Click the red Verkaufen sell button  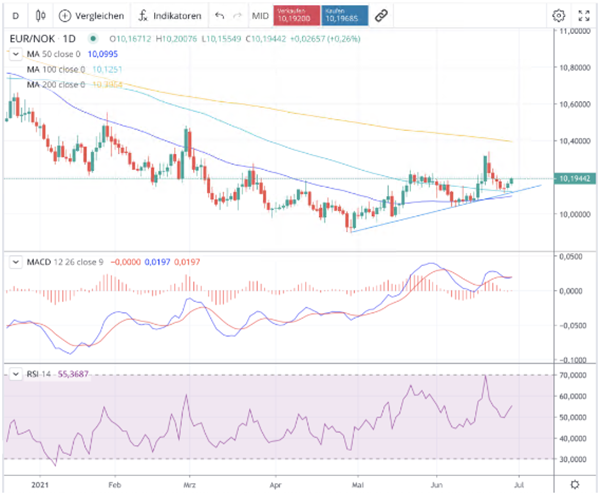297,16
